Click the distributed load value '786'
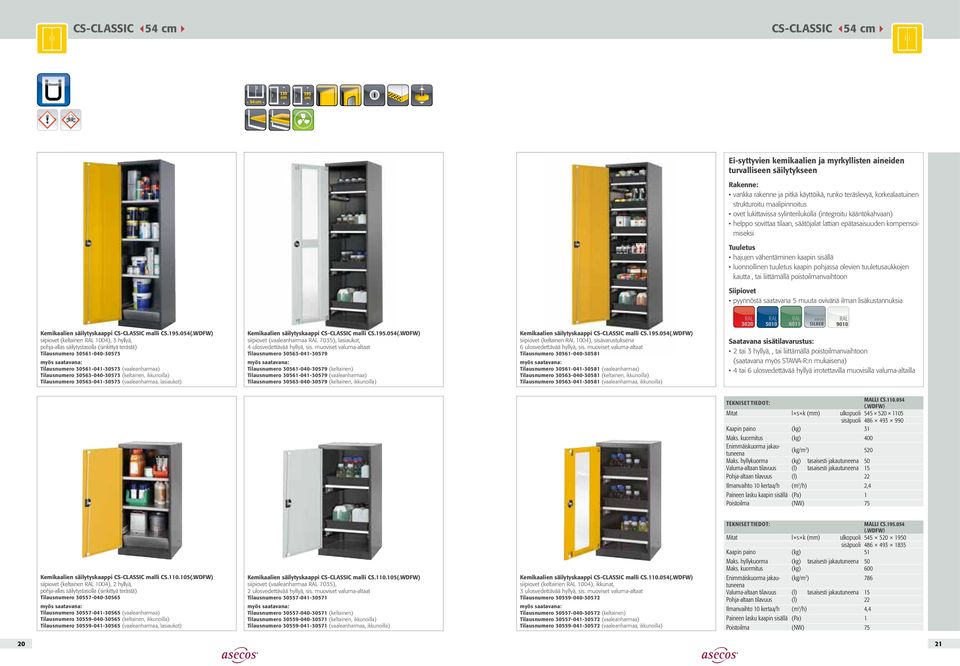The height and width of the screenshot is (666, 960). 868,578
